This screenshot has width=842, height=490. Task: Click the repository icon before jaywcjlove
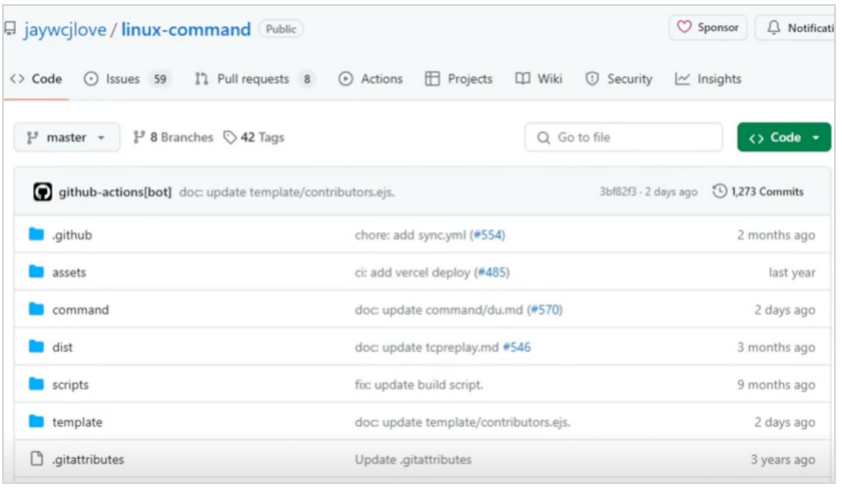10,28
